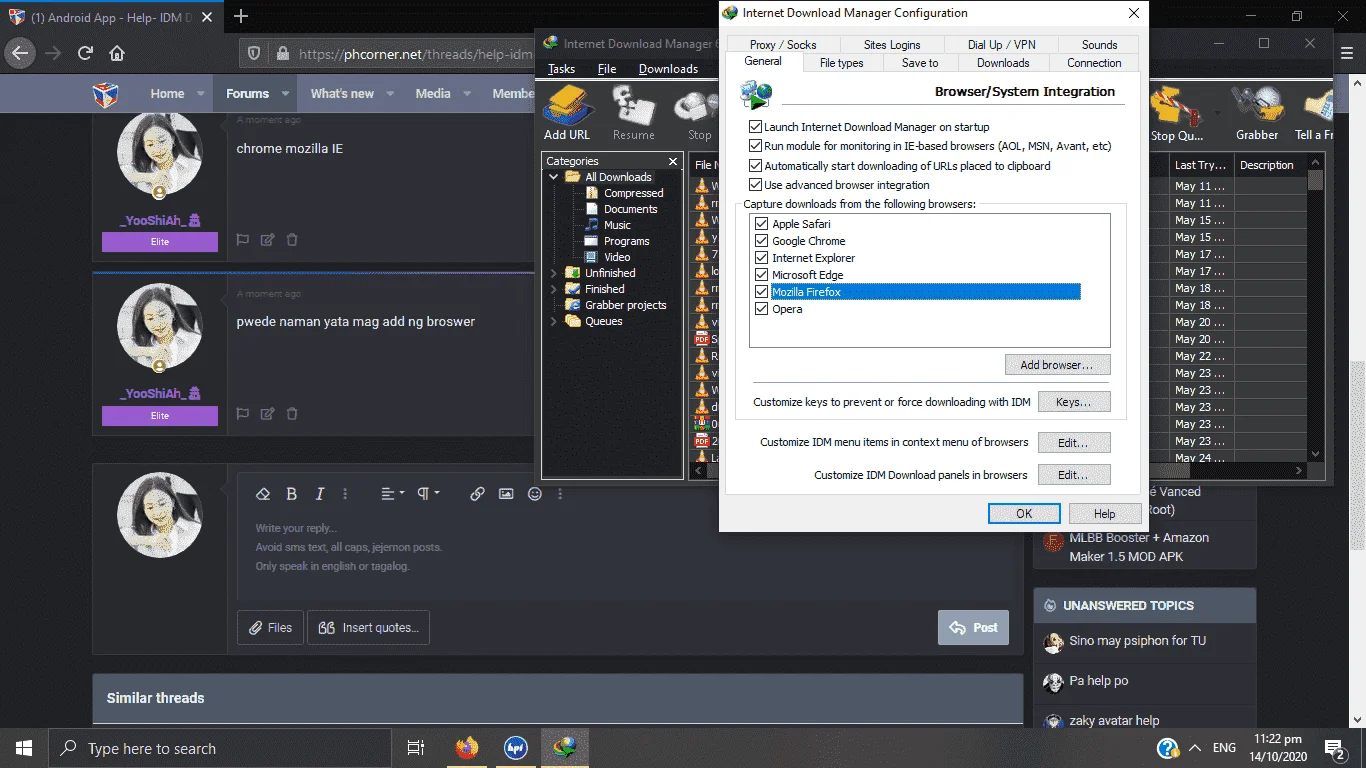1366x768 pixels.
Task: Click Help in IDM Configuration
Action: coord(1104,514)
